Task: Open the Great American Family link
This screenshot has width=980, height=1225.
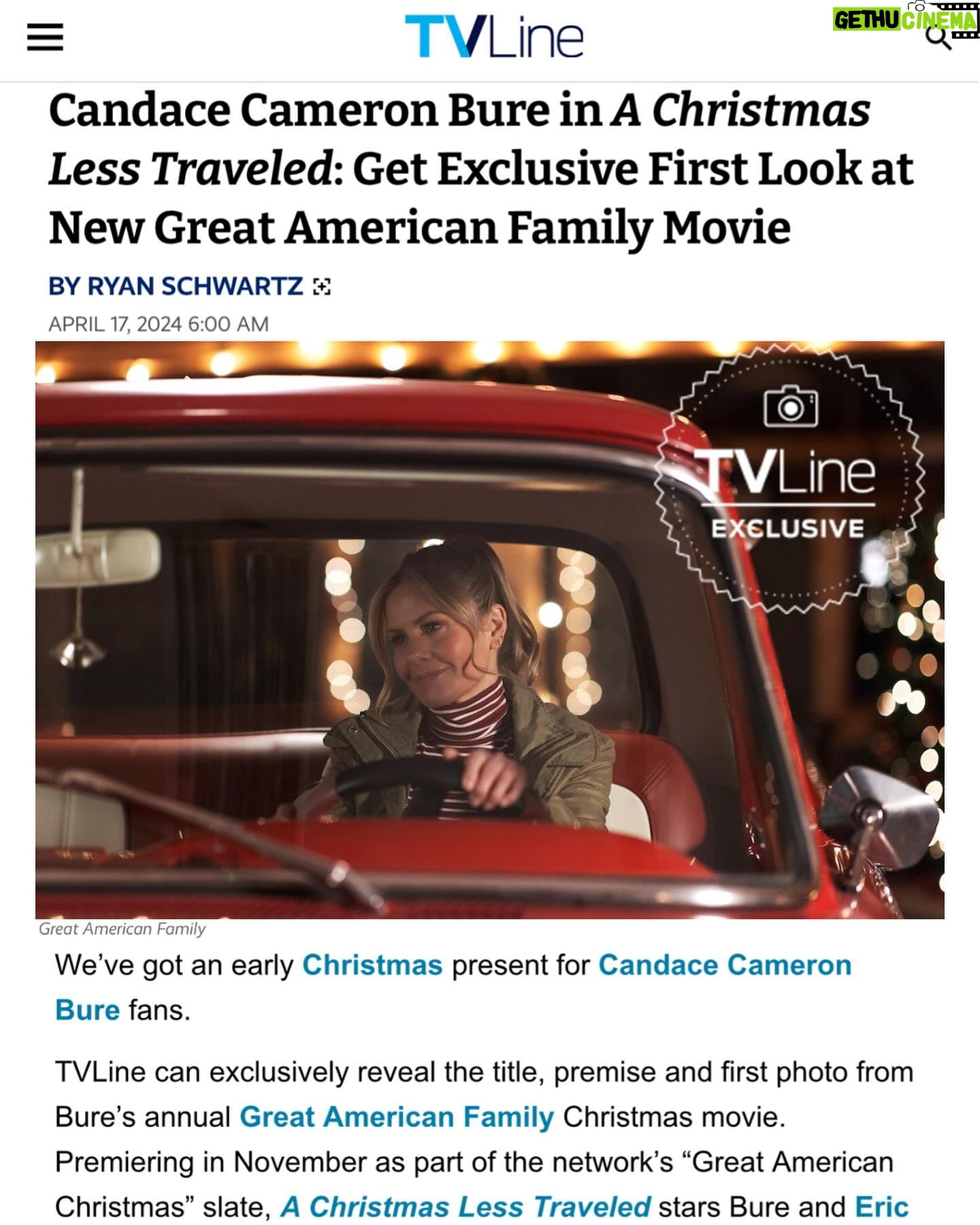Action: click(397, 1117)
